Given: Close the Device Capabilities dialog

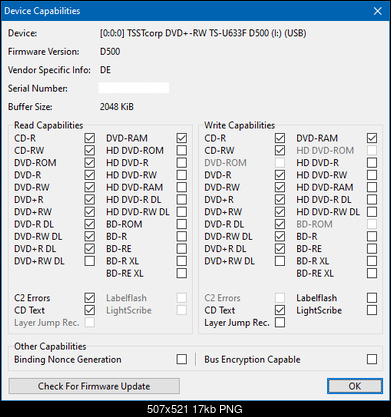Looking at the screenshot, I should tap(378, 11).
